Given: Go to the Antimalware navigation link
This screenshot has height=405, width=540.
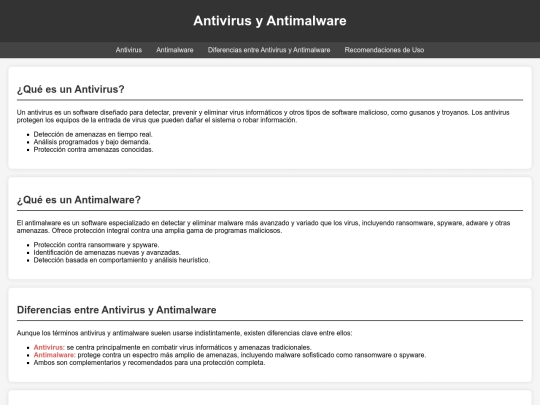Looking at the screenshot, I should pyautogui.click(x=175, y=50).
